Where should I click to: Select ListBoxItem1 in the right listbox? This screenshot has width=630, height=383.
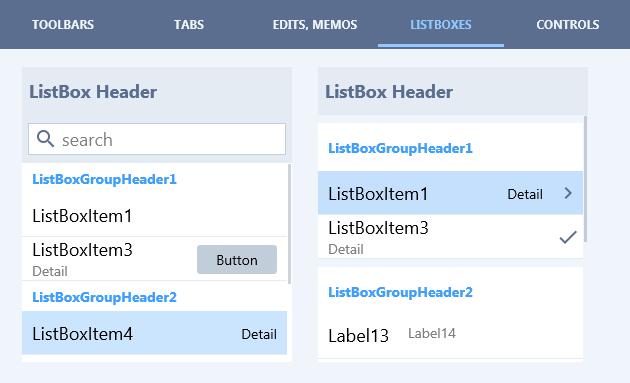[x=450, y=193]
